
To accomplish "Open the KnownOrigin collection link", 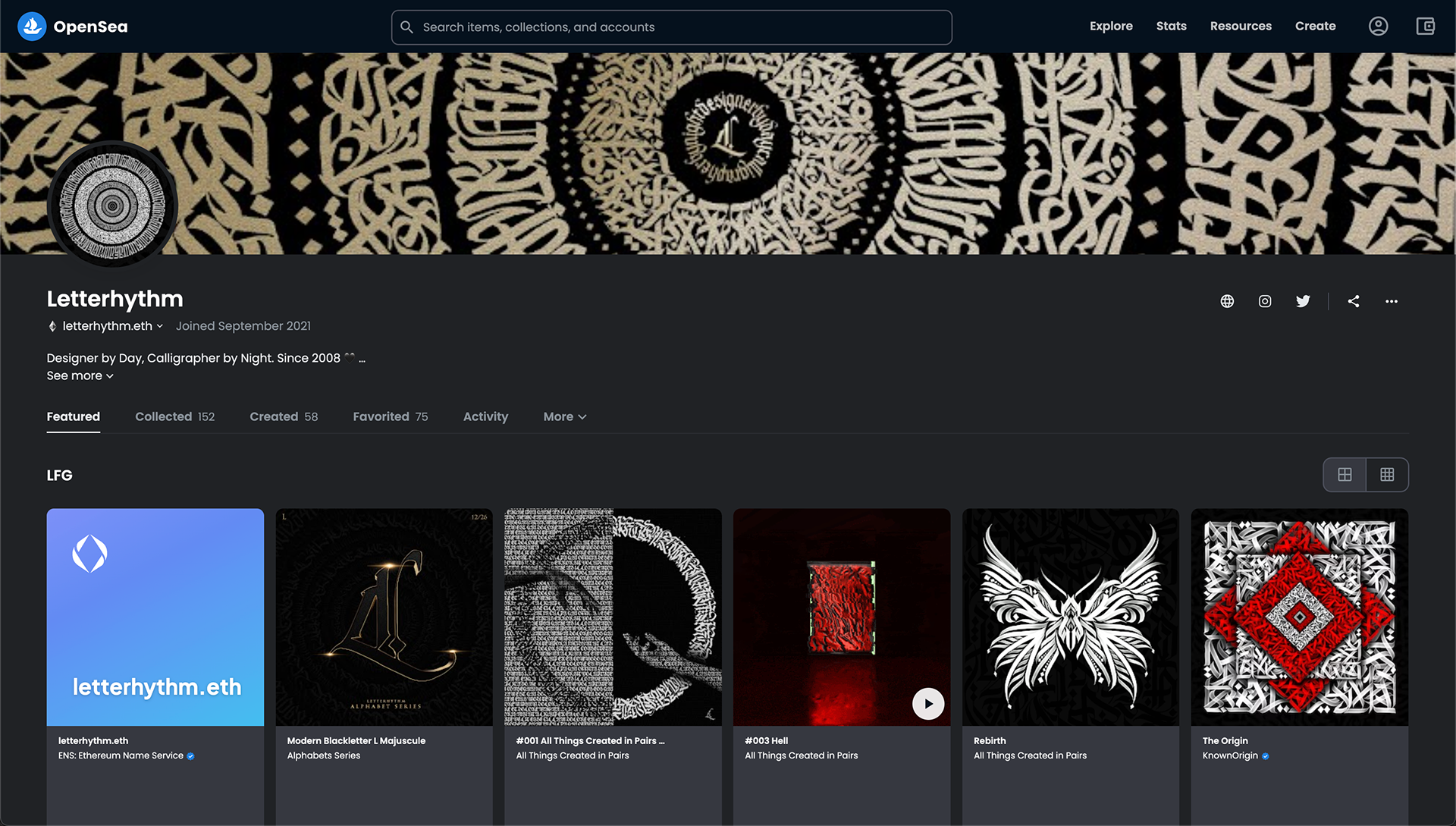I will pyautogui.click(x=1230, y=755).
